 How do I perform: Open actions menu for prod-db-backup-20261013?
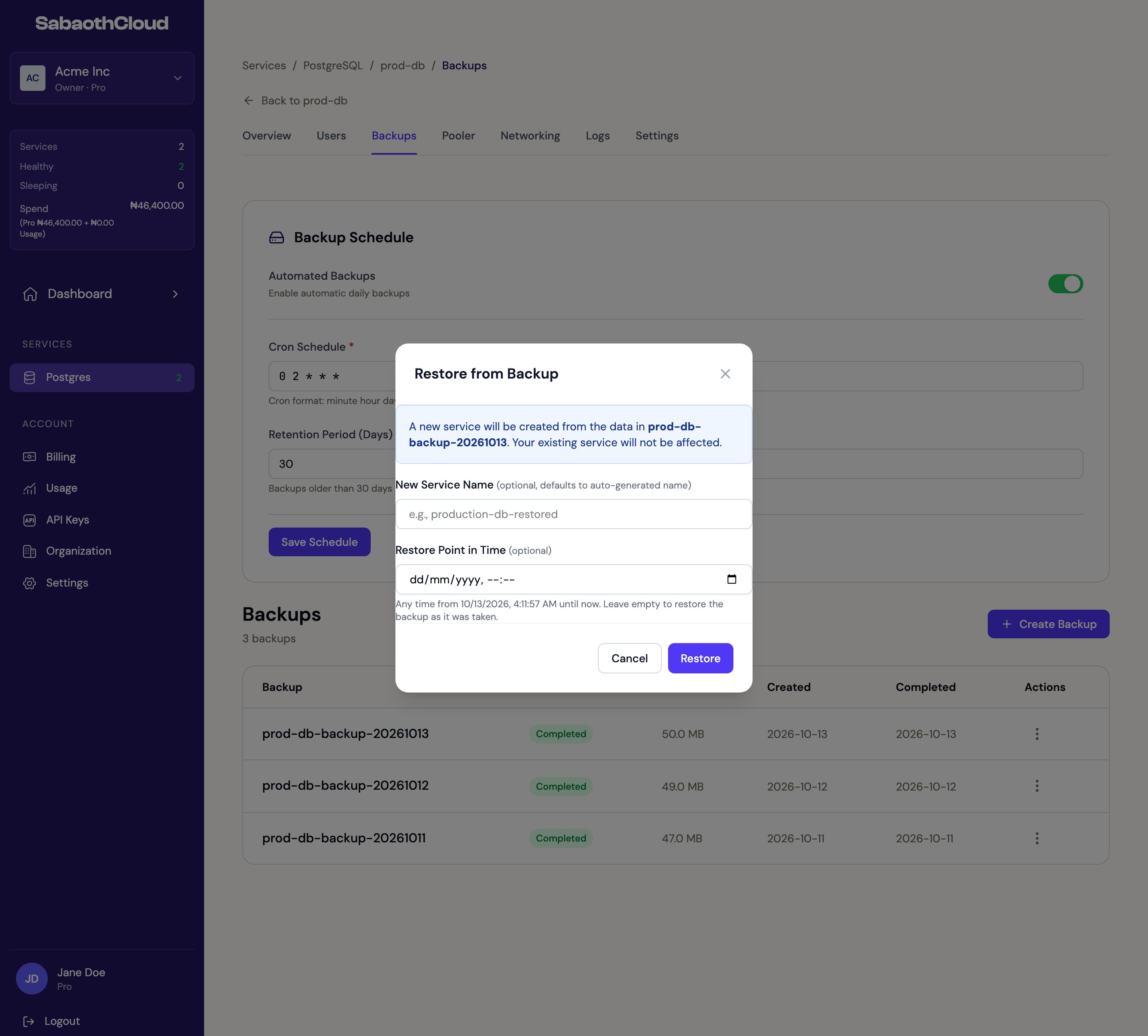(x=1037, y=734)
